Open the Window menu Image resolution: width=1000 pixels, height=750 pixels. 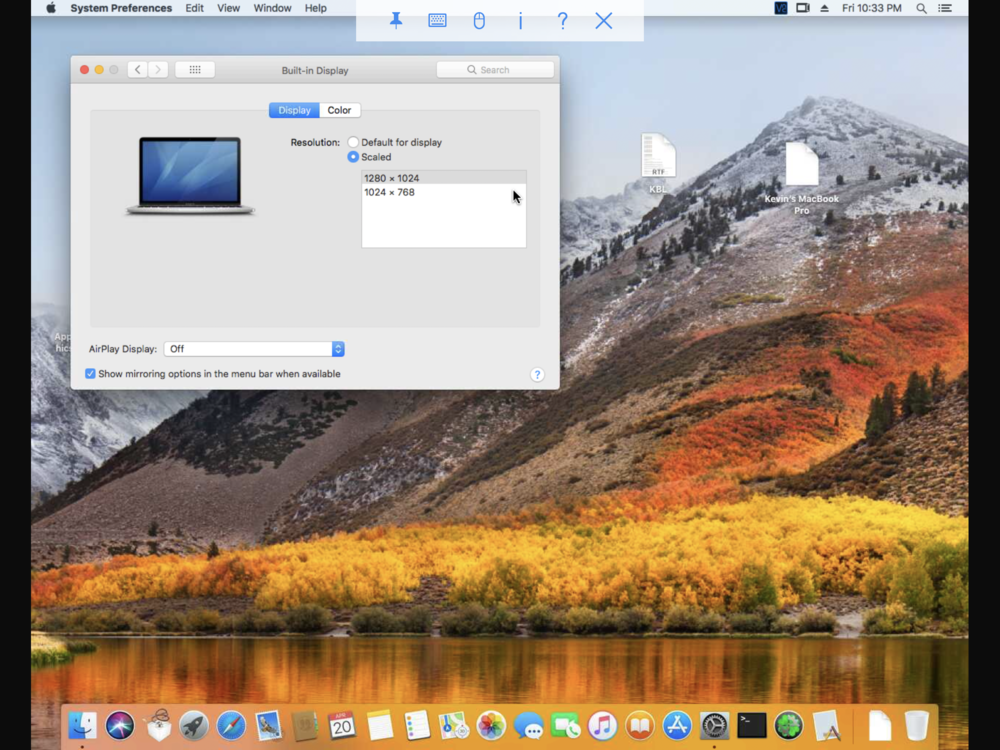(x=272, y=8)
